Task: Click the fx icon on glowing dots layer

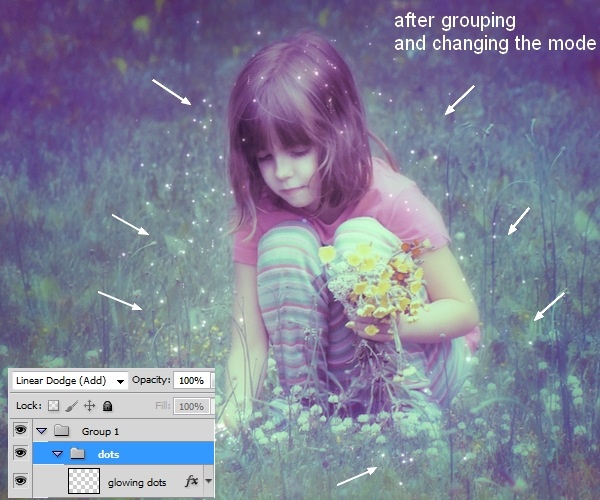Action: [192, 480]
